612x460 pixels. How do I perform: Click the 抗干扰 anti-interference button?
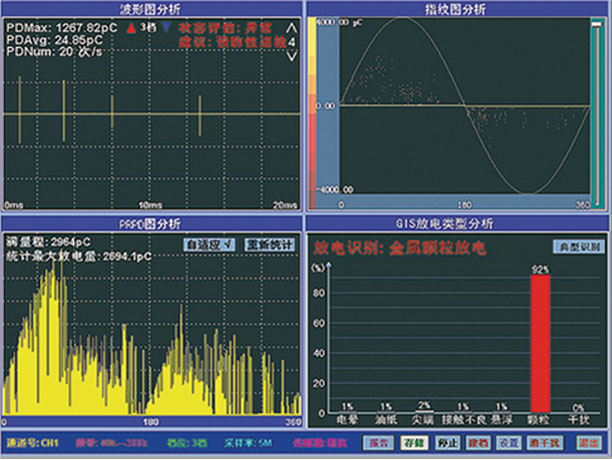click(x=544, y=441)
